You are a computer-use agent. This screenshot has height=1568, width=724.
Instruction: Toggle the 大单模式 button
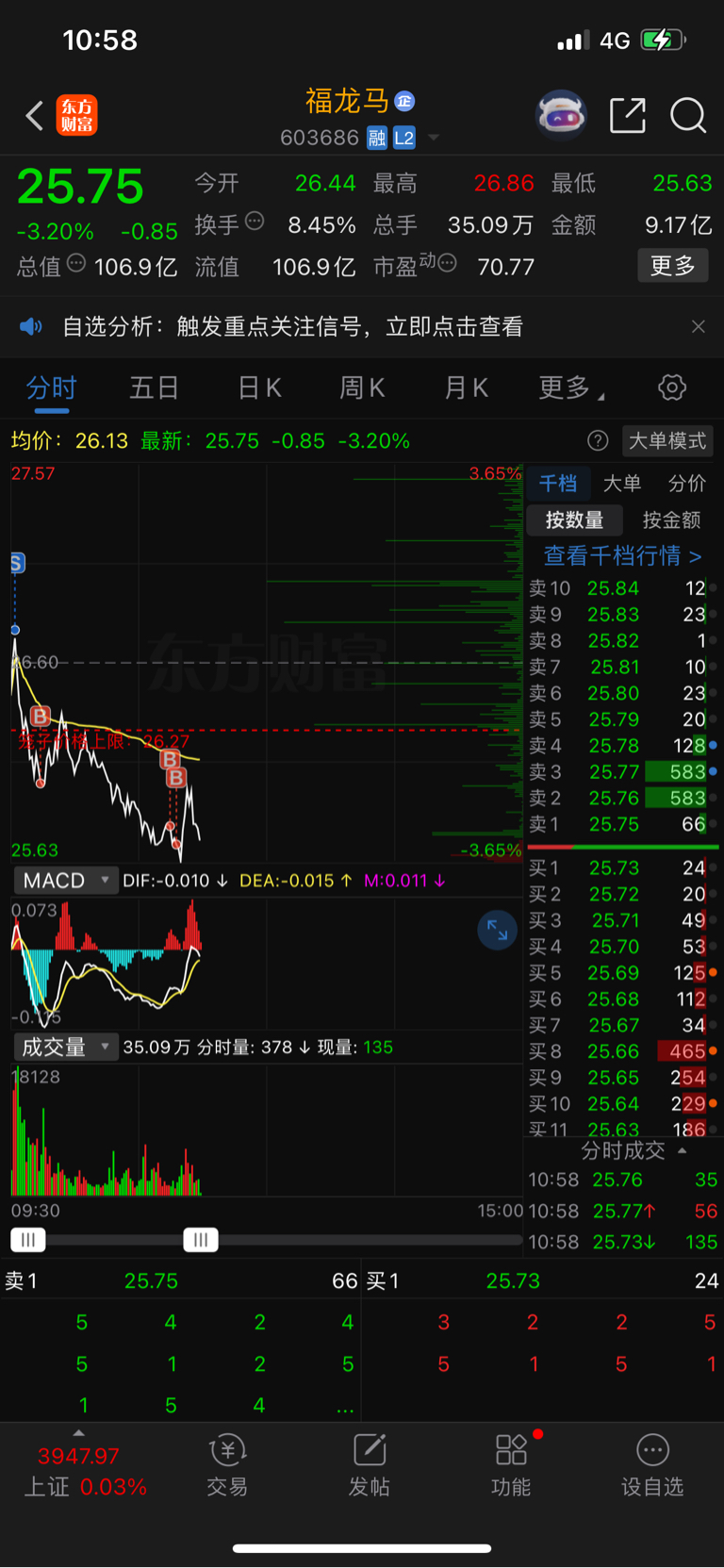click(x=667, y=440)
